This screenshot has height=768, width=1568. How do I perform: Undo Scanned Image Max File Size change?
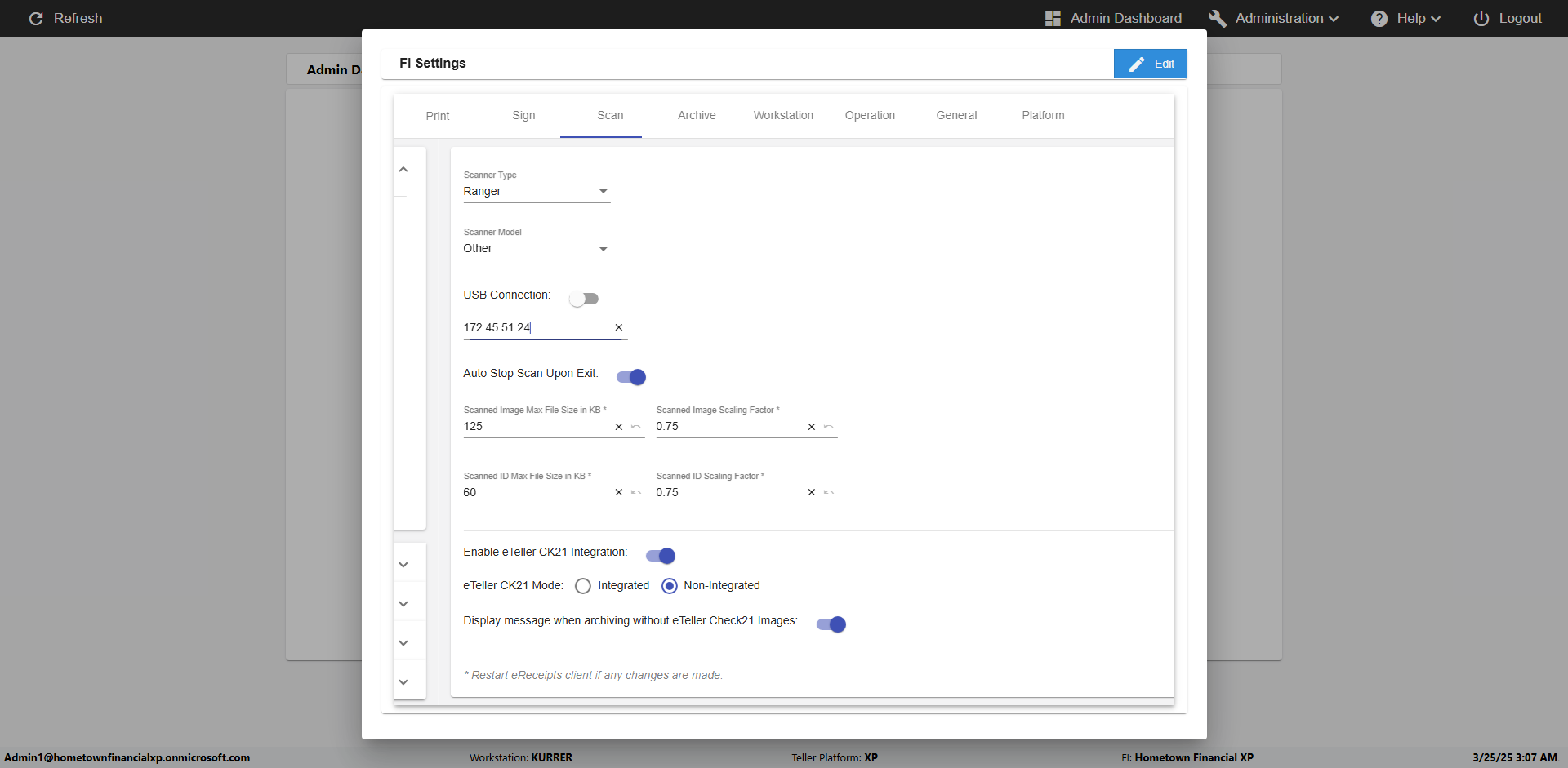pos(636,427)
